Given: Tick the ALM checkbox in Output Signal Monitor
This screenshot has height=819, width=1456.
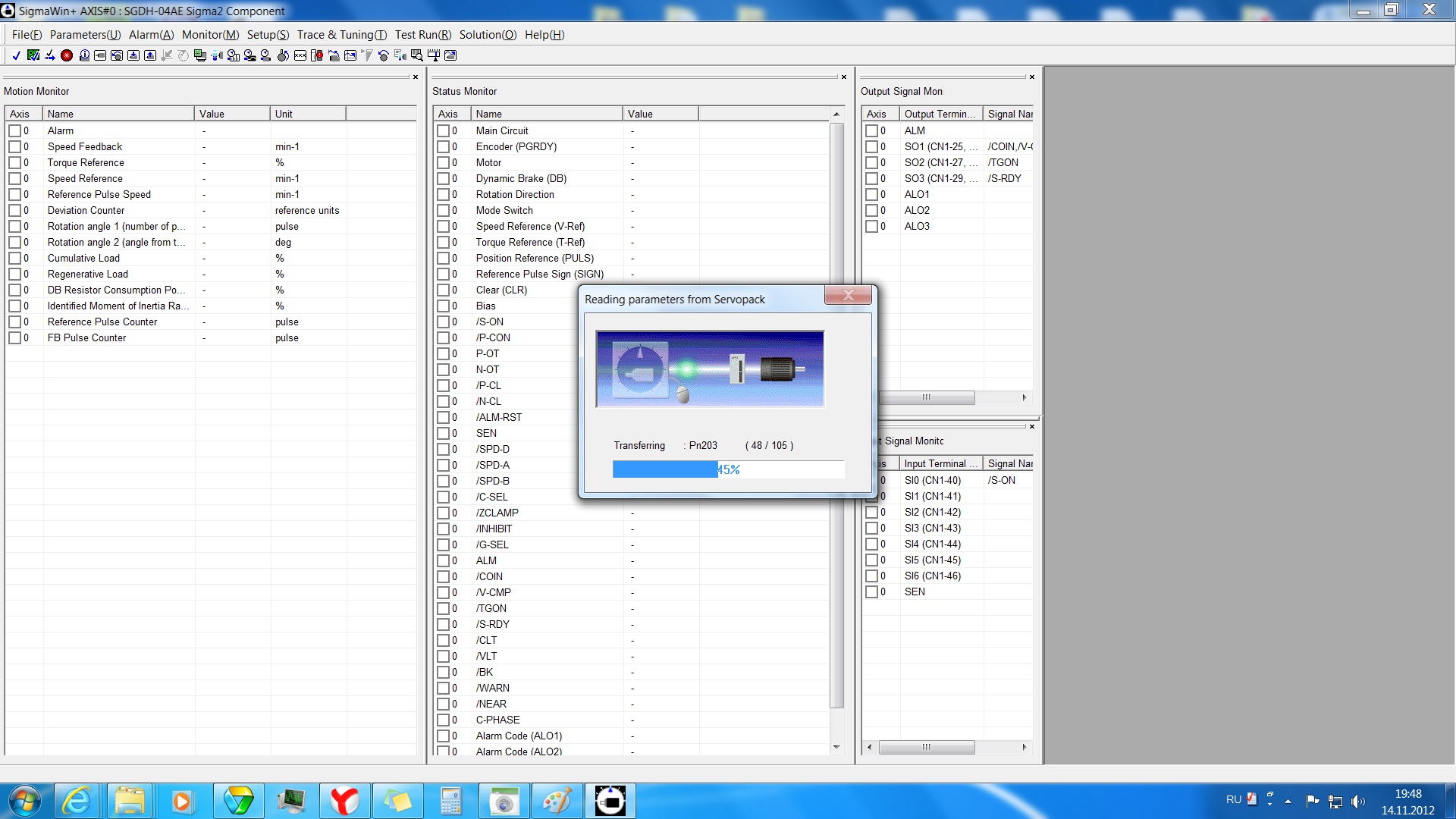Looking at the screenshot, I should pos(871,130).
